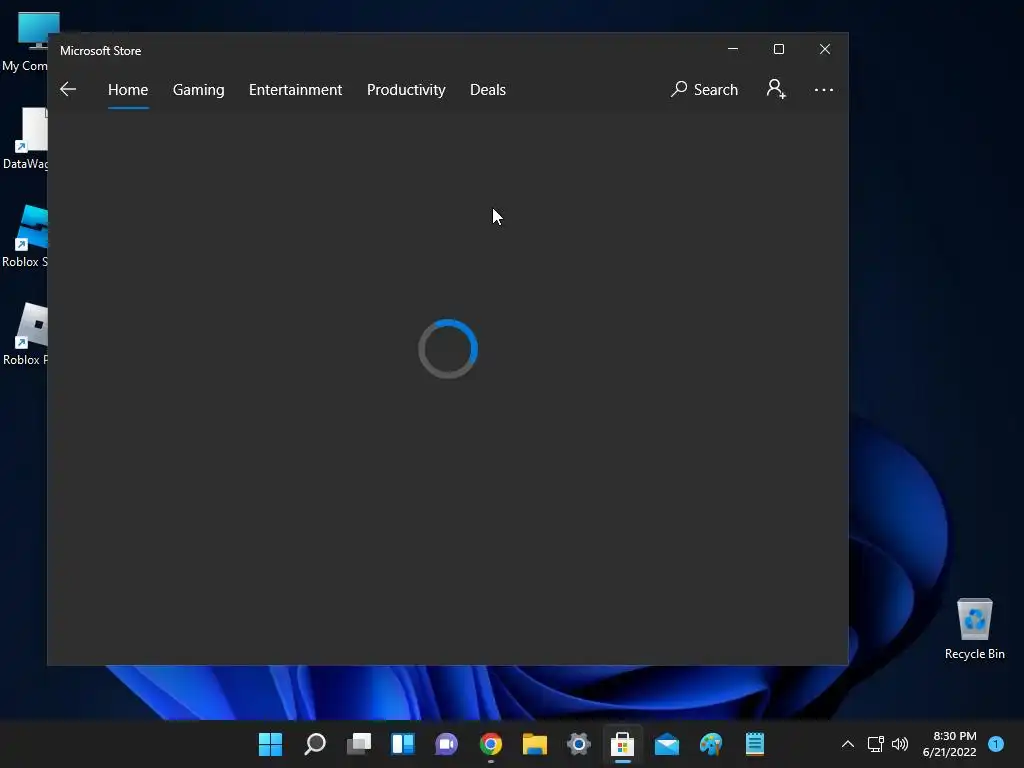Select the Roblox Studio desktop shortcut
The width and height of the screenshot is (1024, 768).
tap(26, 236)
